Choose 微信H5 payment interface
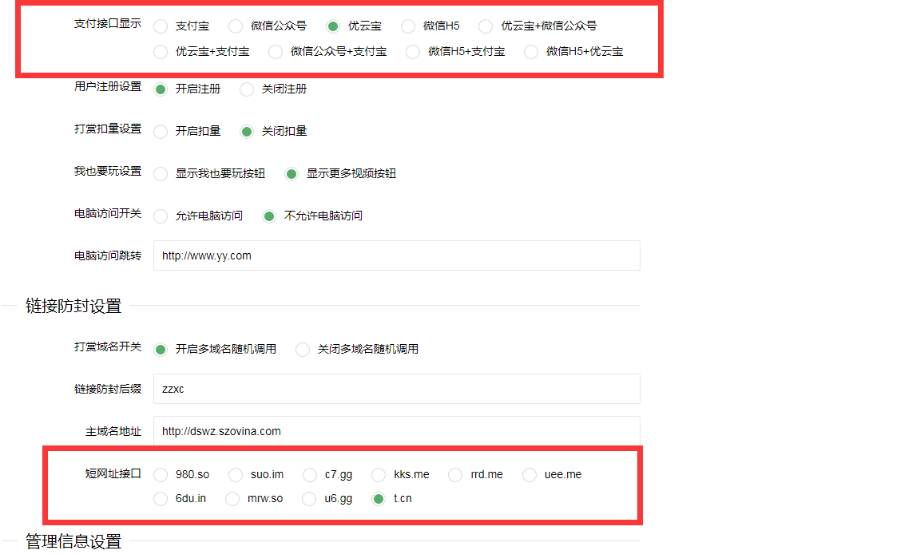Screen dimensions: 900x554 click(x=408, y=26)
